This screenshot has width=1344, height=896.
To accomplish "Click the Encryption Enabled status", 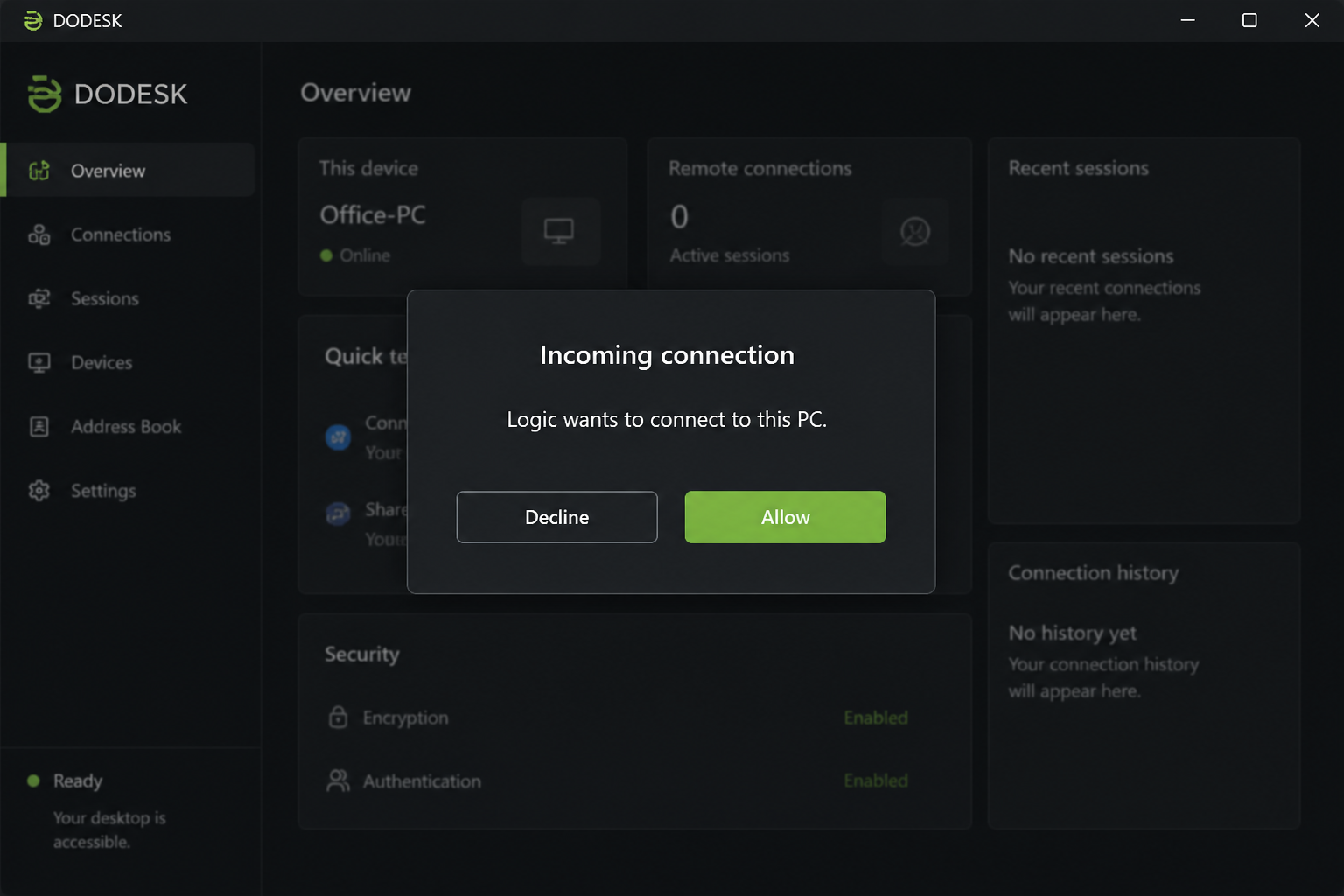I will [876, 717].
